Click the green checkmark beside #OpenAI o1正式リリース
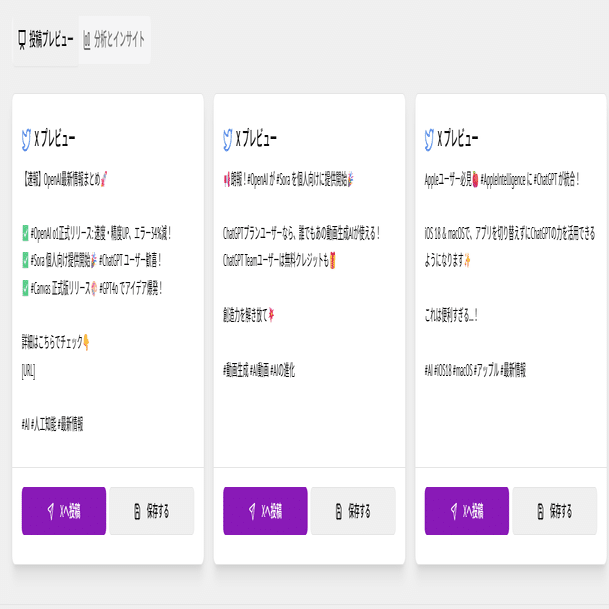This screenshot has height=609, width=609. [25, 233]
